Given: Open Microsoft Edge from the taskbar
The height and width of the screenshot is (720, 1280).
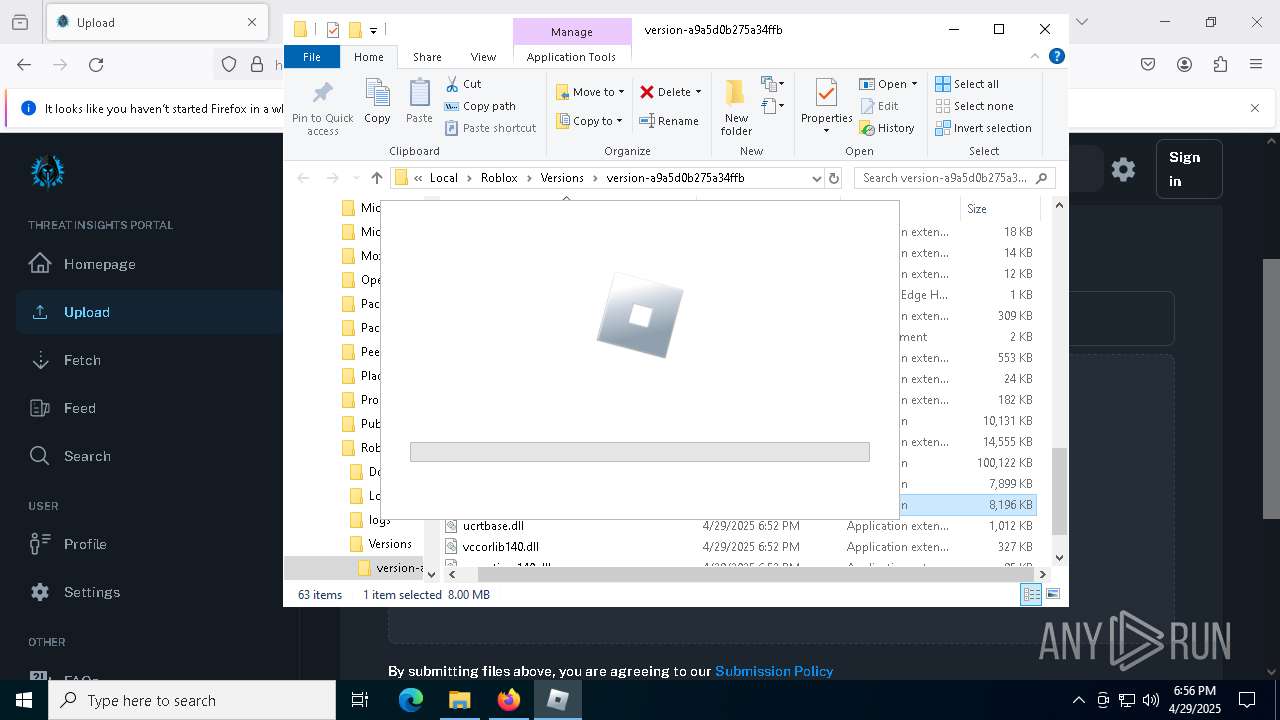Looking at the screenshot, I should tap(411, 700).
